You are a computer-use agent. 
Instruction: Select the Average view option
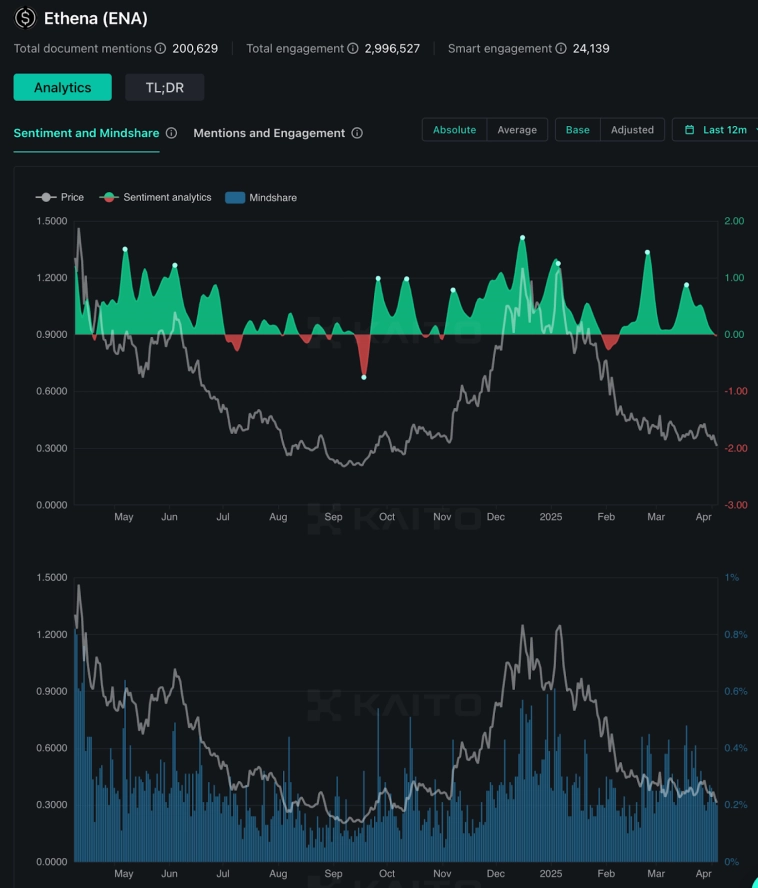[517, 130]
